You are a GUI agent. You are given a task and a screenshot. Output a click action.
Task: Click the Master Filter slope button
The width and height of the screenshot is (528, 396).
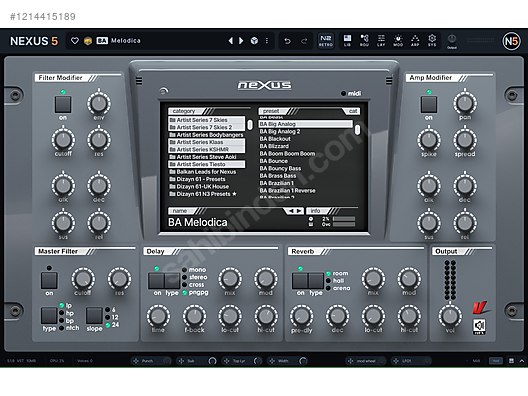click(x=94, y=315)
